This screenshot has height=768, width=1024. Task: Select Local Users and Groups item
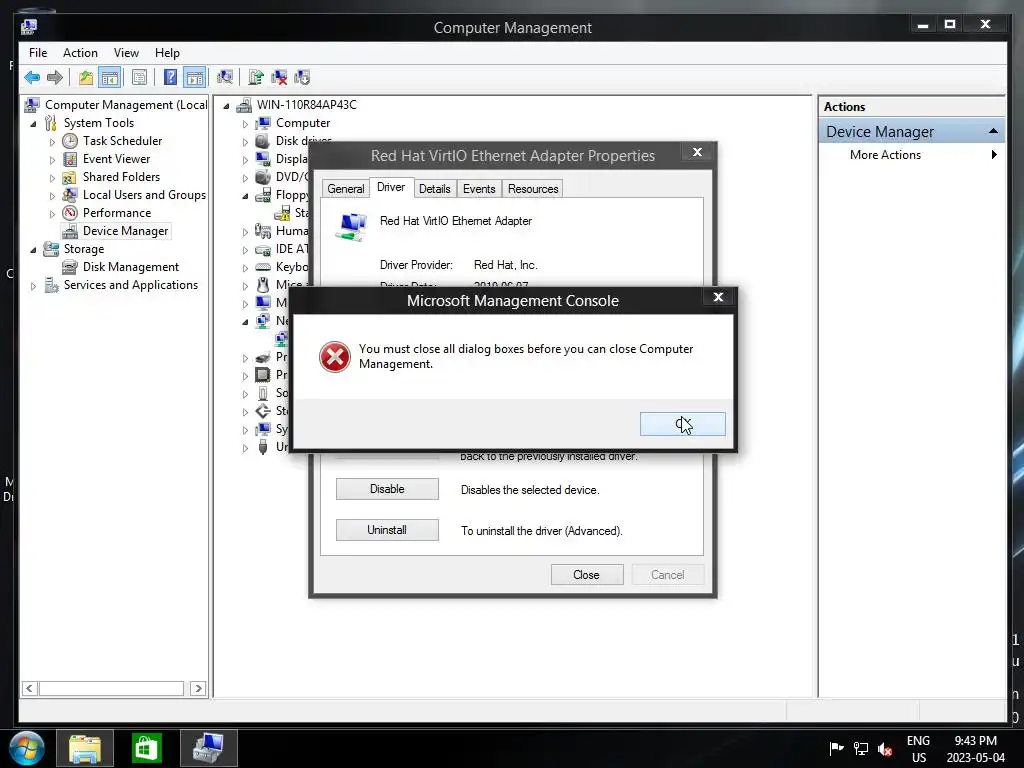click(144, 195)
